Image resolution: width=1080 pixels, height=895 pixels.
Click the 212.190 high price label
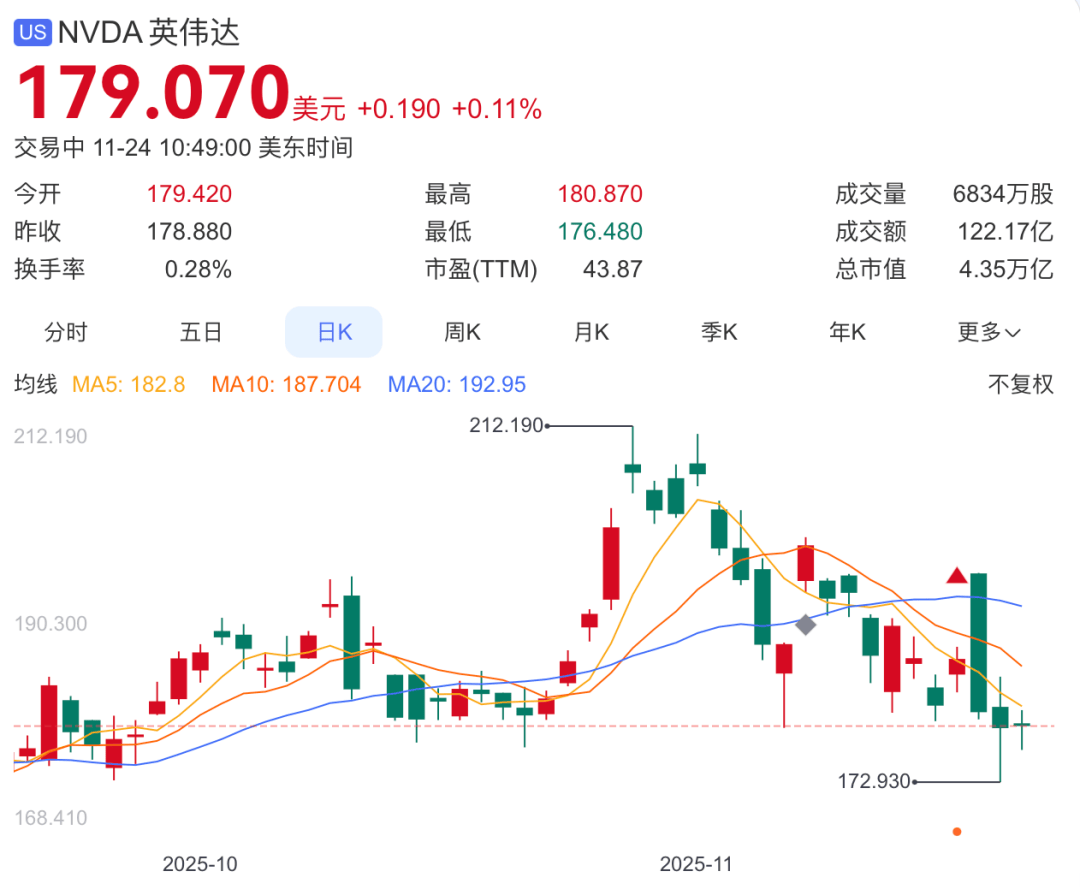[506, 425]
